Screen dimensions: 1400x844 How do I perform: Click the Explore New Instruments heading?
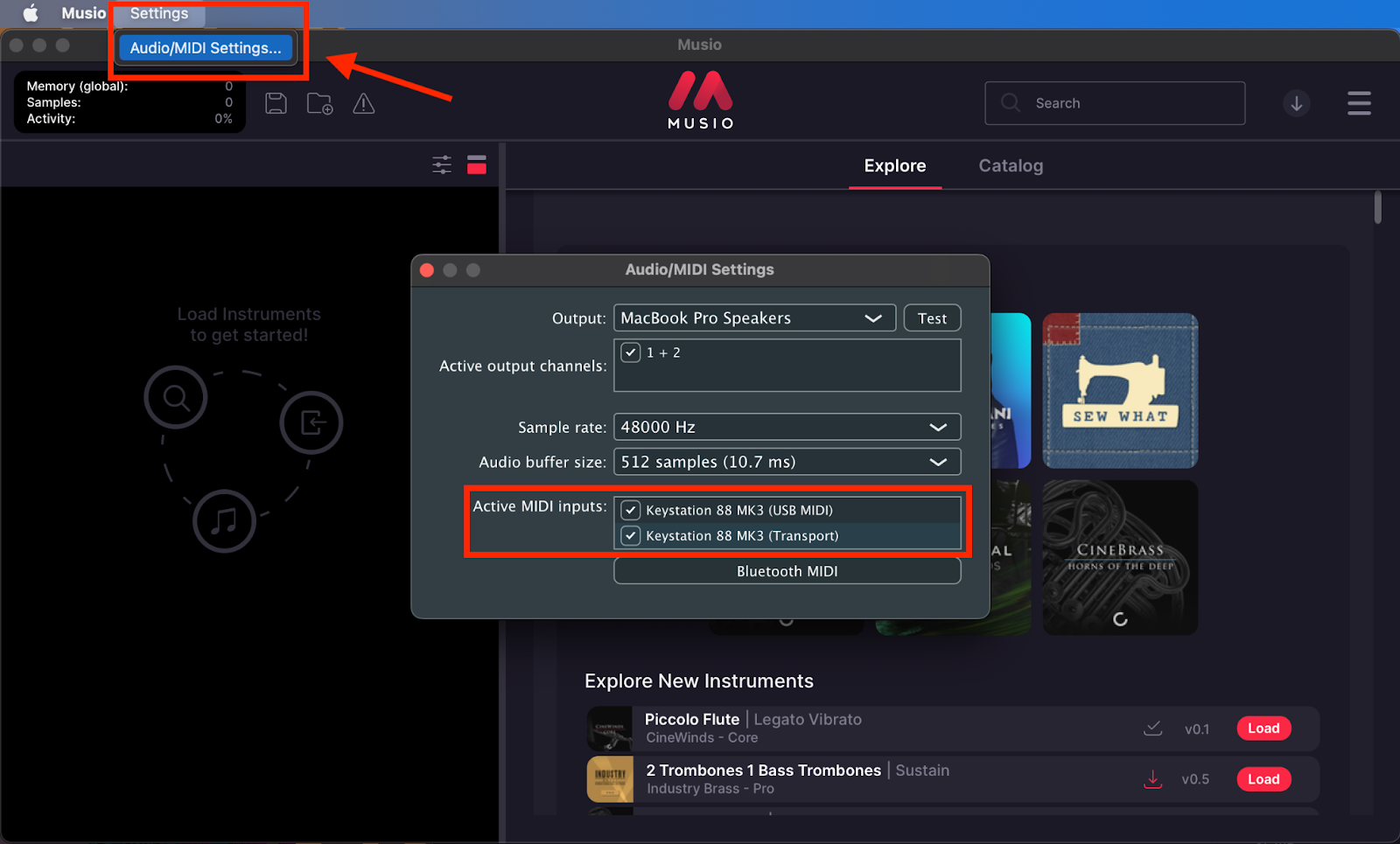coord(699,680)
